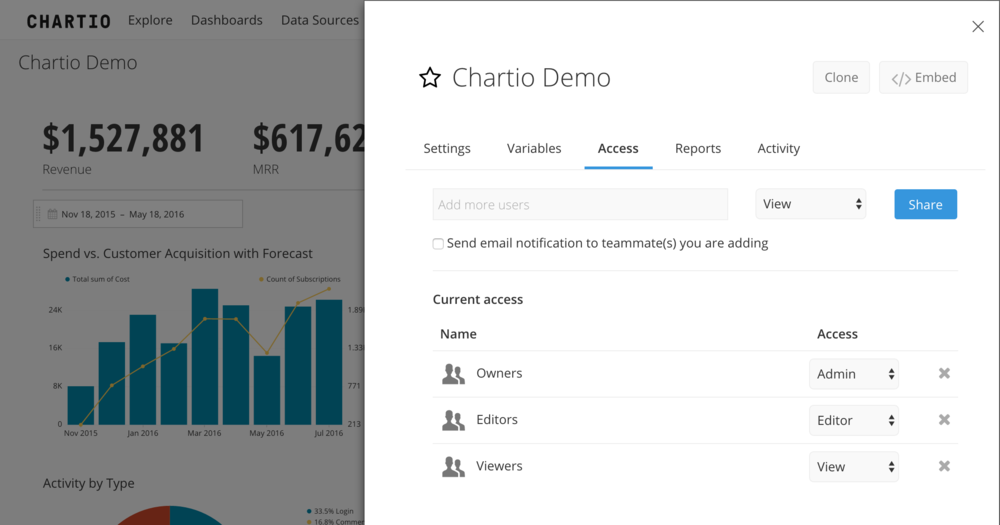Close the dashboard settings panel
The height and width of the screenshot is (525, 1000).
978,26
